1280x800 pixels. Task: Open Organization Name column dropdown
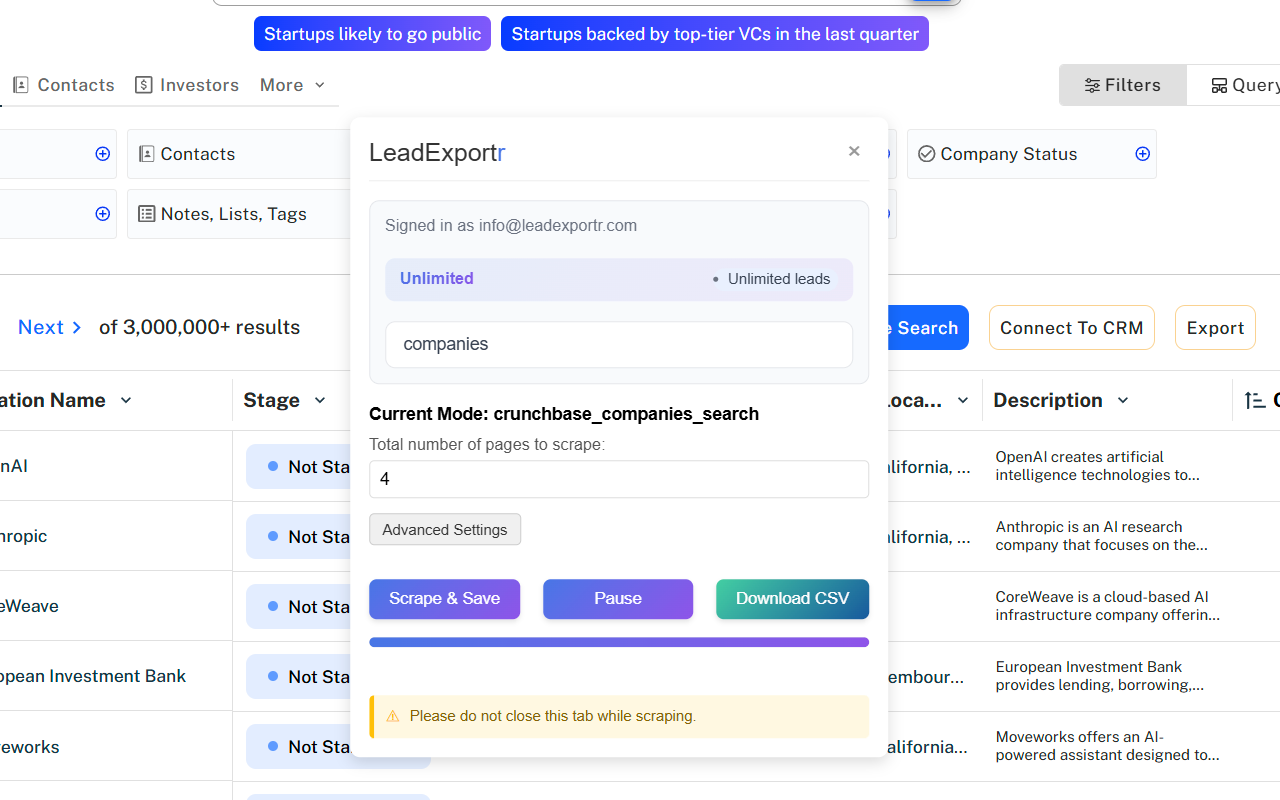[x=126, y=400]
